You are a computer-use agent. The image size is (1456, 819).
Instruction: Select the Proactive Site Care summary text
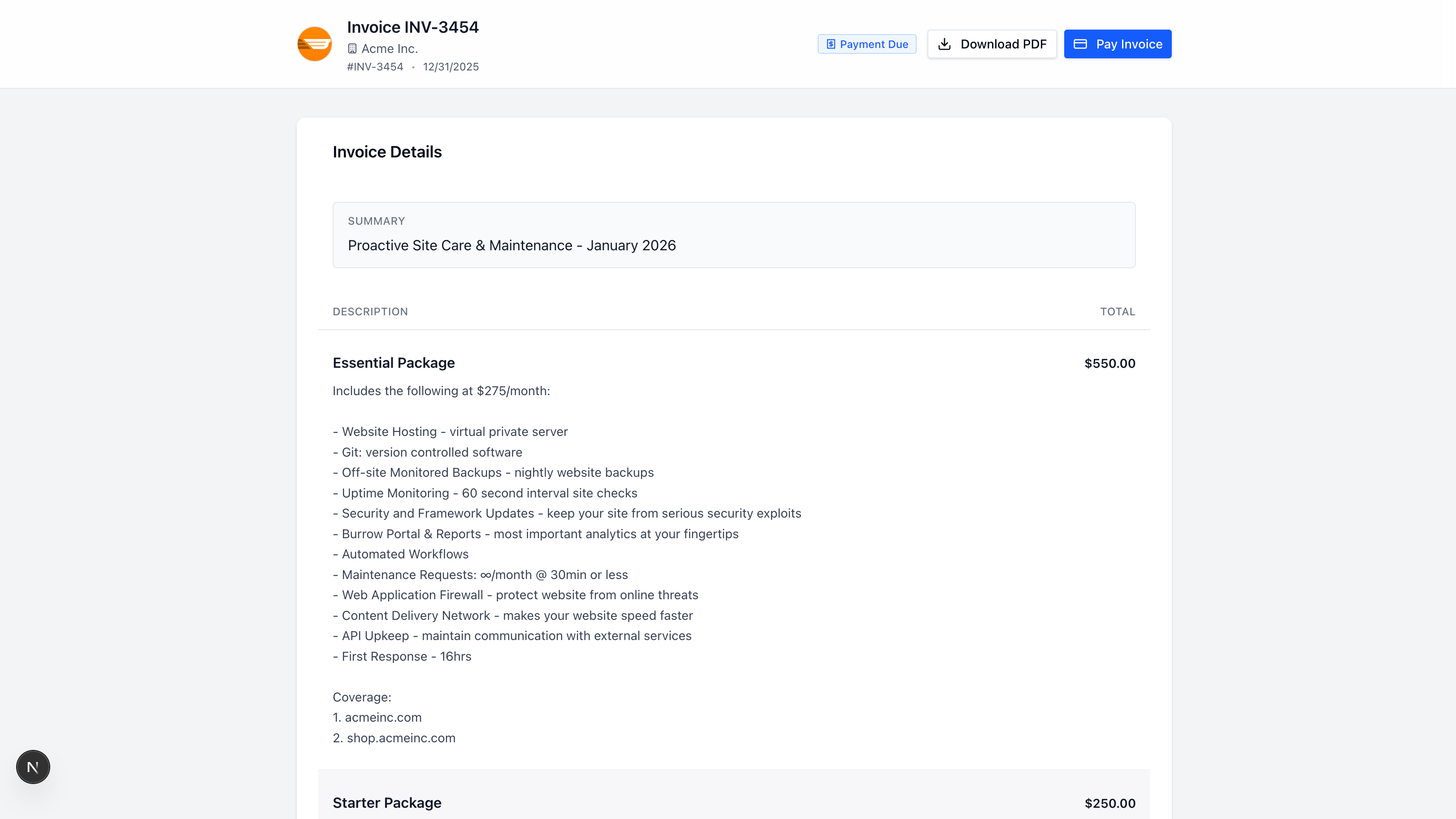[512, 245]
